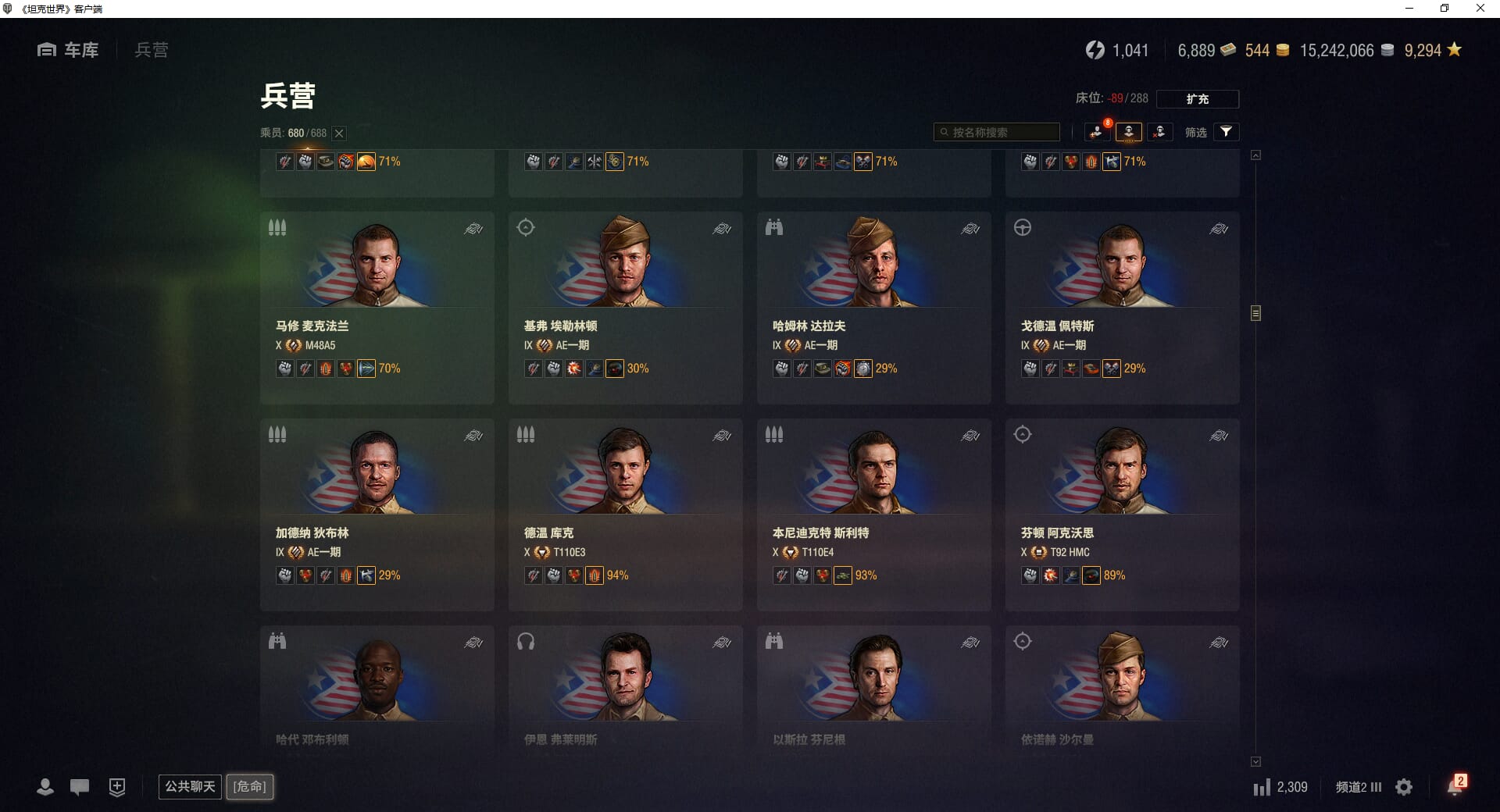Open the recruits tab with badge 8
This screenshot has width=1500, height=812.
tap(1098, 132)
